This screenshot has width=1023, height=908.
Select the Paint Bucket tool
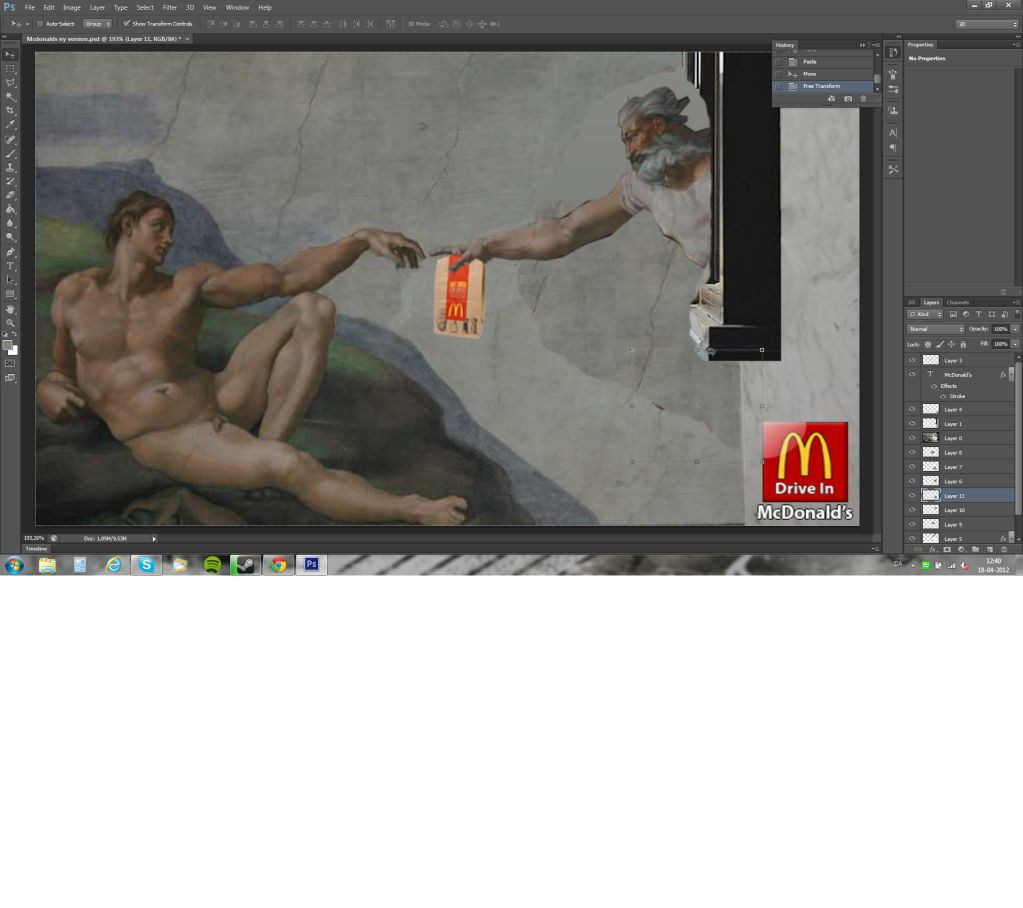pyautogui.click(x=10, y=209)
